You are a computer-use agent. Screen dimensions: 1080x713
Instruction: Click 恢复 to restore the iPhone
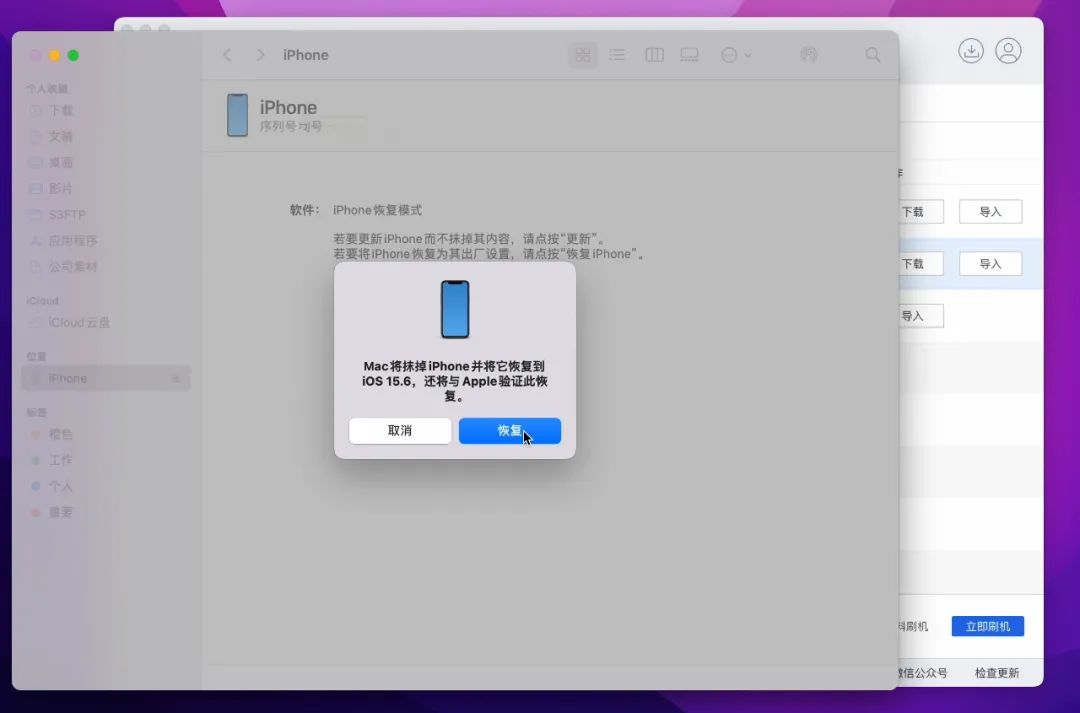click(510, 430)
